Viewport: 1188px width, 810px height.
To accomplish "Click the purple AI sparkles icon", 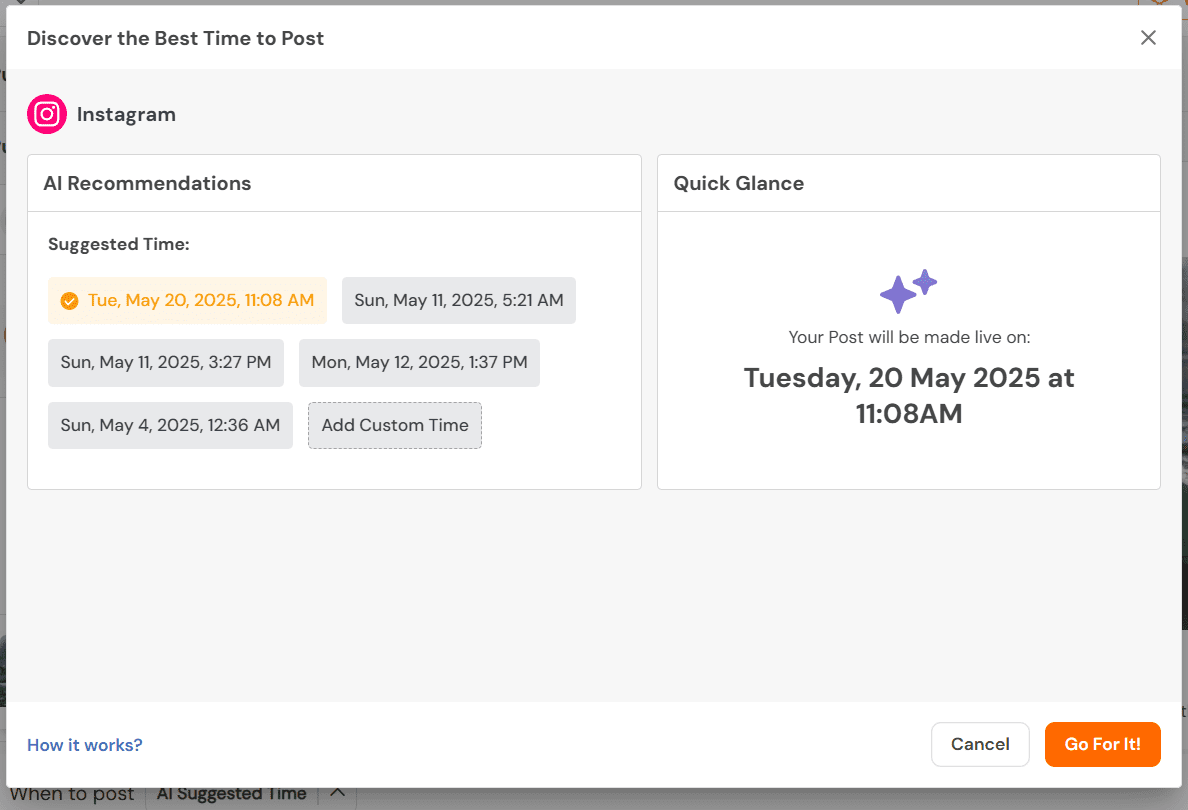I will point(908,292).
